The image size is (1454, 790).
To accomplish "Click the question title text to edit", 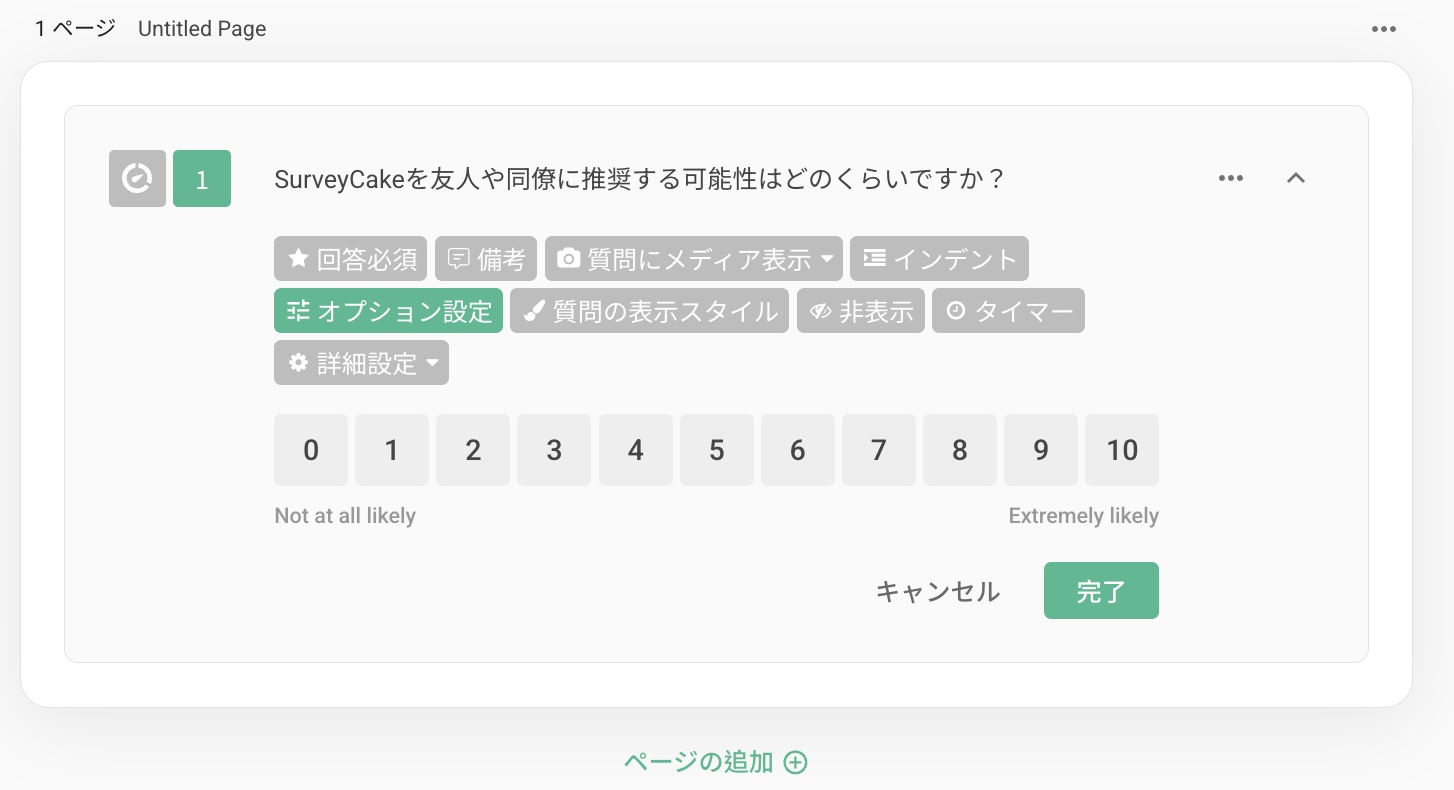I will [639, 179].
